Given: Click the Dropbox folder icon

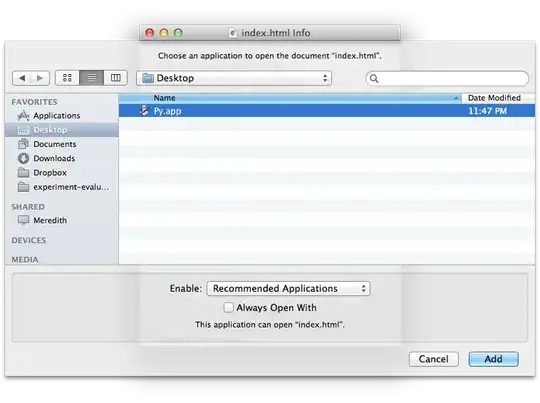Looking at the screenshot, I should [x=23, y=172].
